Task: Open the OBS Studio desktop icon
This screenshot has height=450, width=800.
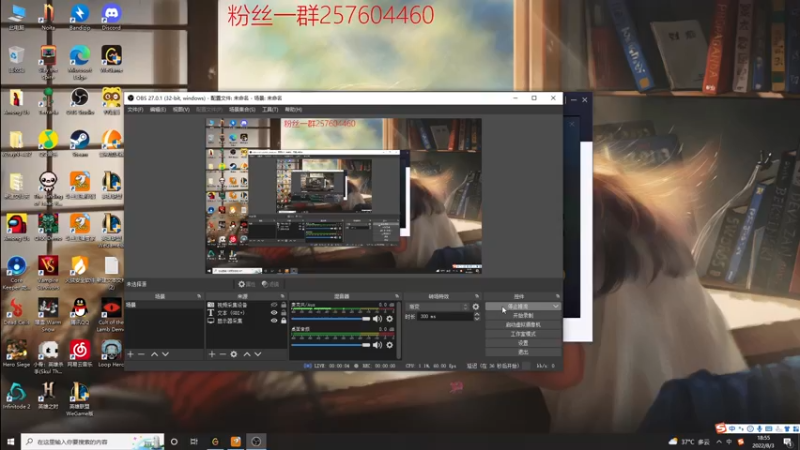Action: coord(80,101)
